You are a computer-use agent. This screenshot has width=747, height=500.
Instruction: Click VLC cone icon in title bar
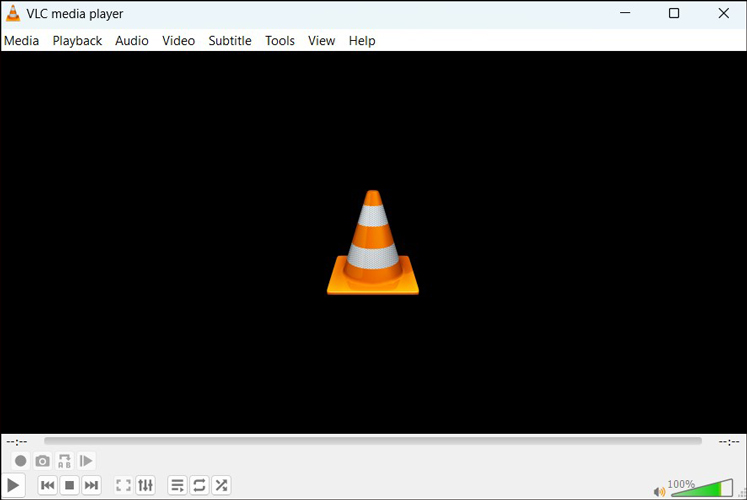click(x=13, y=13)
